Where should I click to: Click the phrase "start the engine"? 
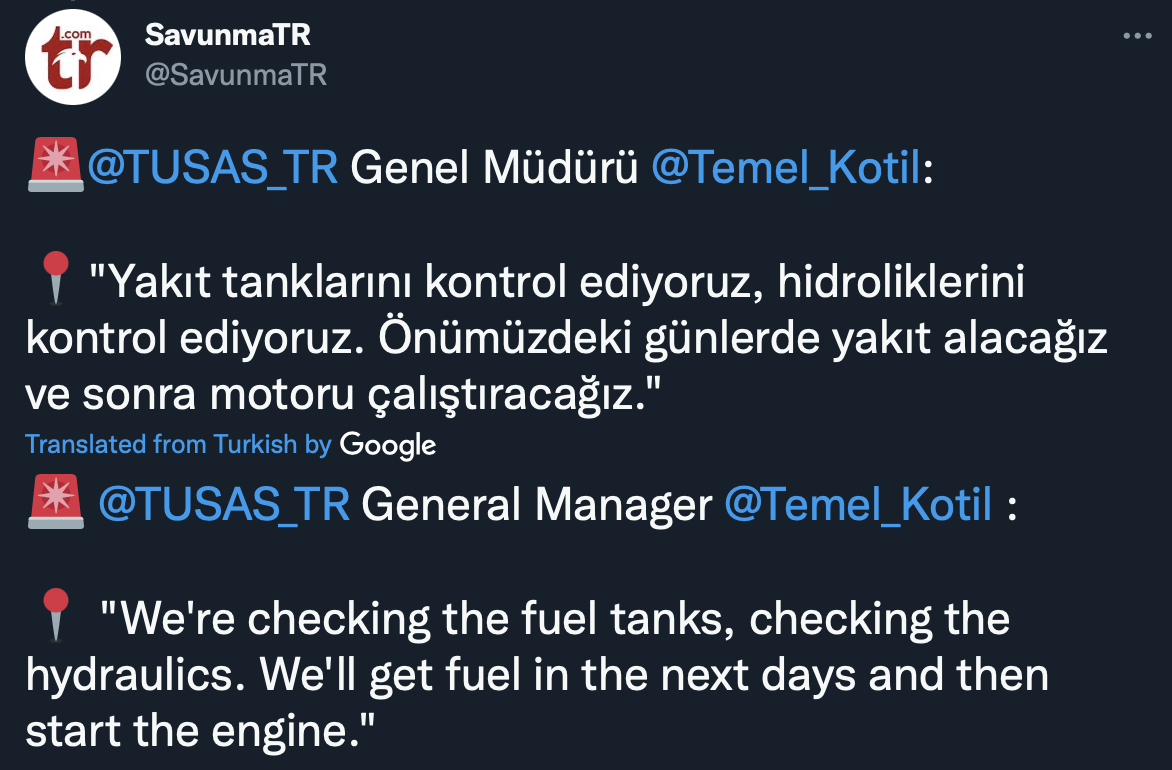(x=190, y=731)
